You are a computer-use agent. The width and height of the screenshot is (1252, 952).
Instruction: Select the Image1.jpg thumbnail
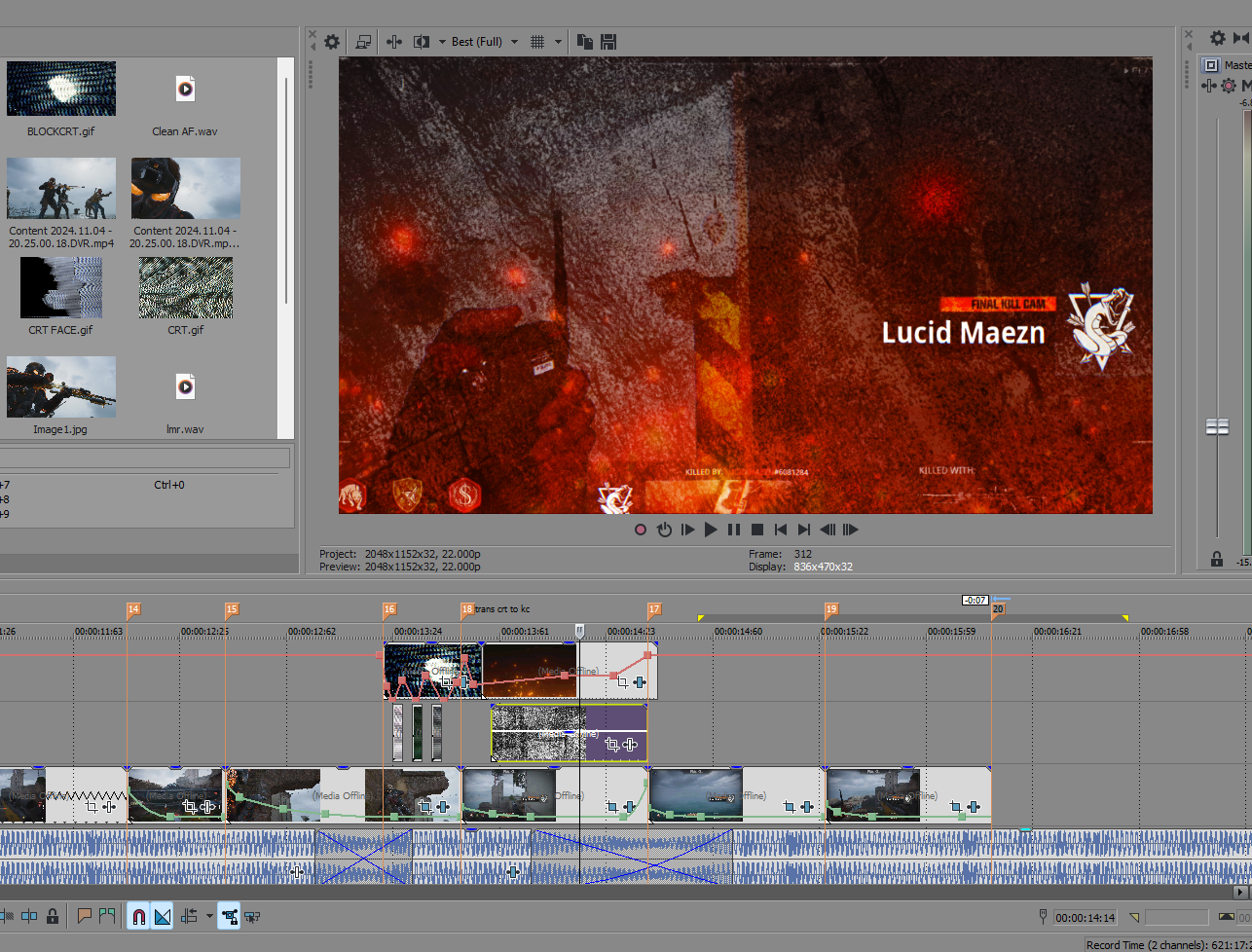pyautogui.click(x=61, y=387)
